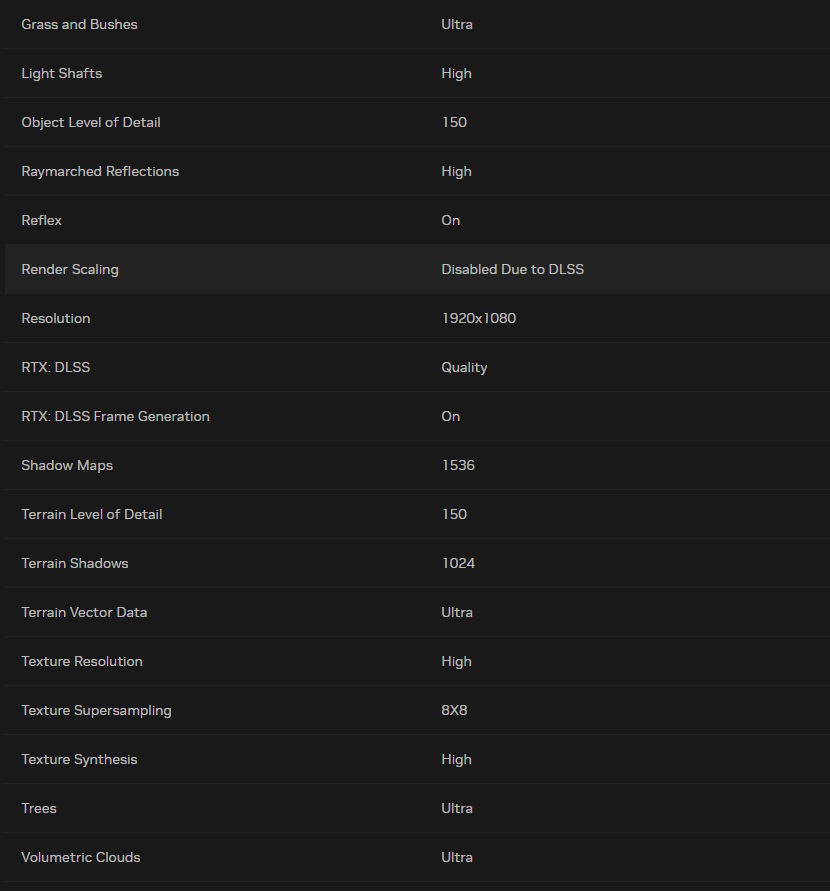Click the Resolution setting label
The height and width of the screenshot is (891, 830).
pos(56,318)
